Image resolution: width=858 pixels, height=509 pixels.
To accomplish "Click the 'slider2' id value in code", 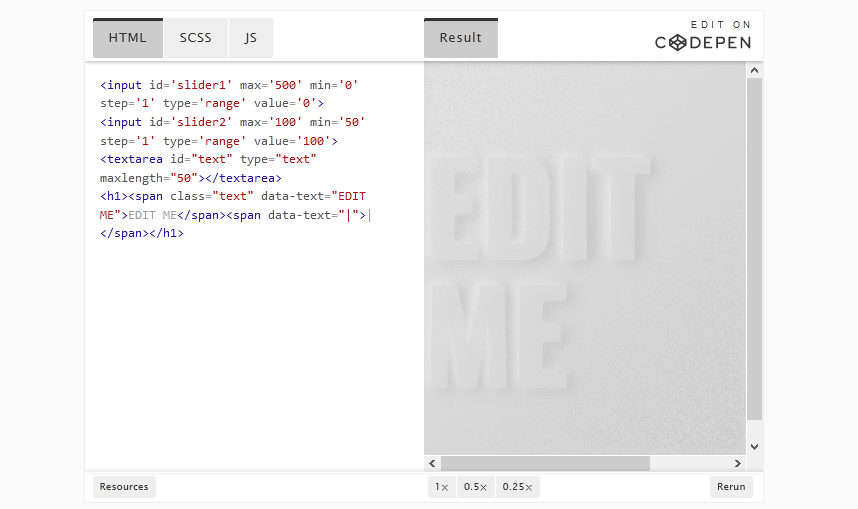I will pos(202,122).
